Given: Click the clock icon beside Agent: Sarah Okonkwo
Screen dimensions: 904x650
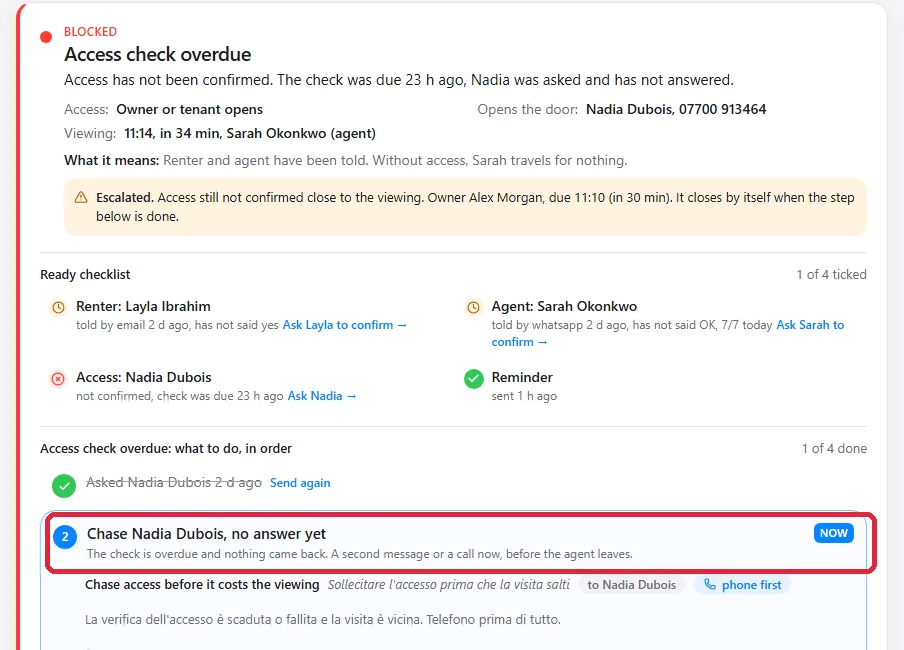Looking at the screenshot, I should click(473, 307).
